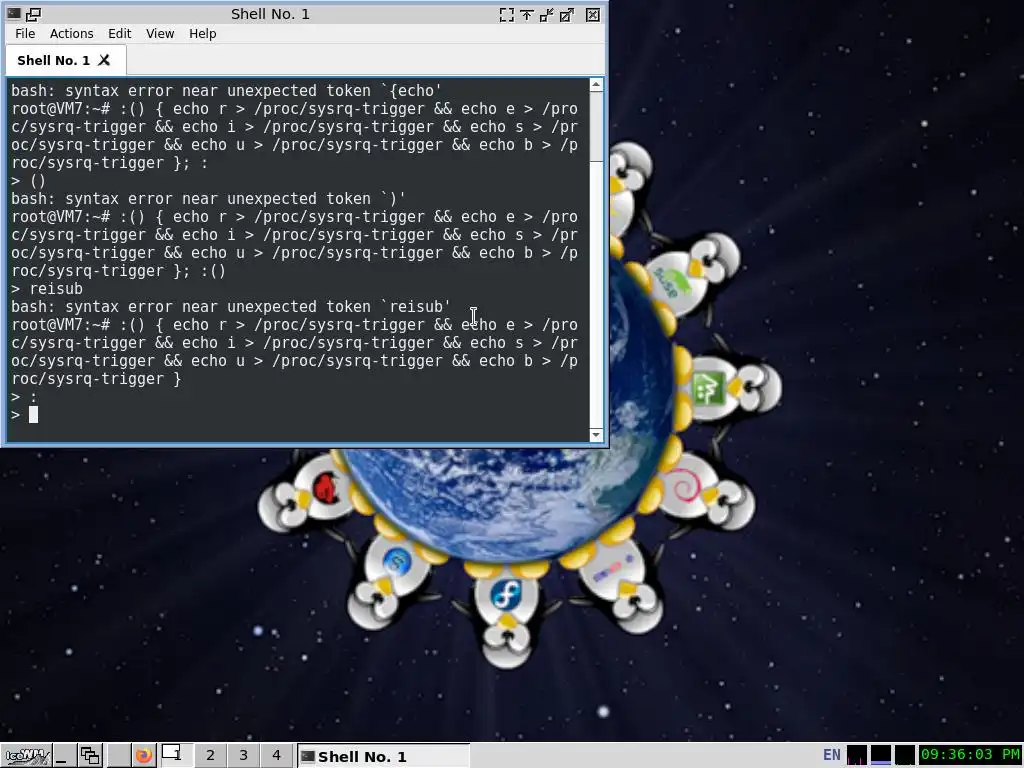Click the memory monitor graph with blue bar in tray
Image resolution: width=1024 pixels, height=768 pixels.
[x=880, y=755]
